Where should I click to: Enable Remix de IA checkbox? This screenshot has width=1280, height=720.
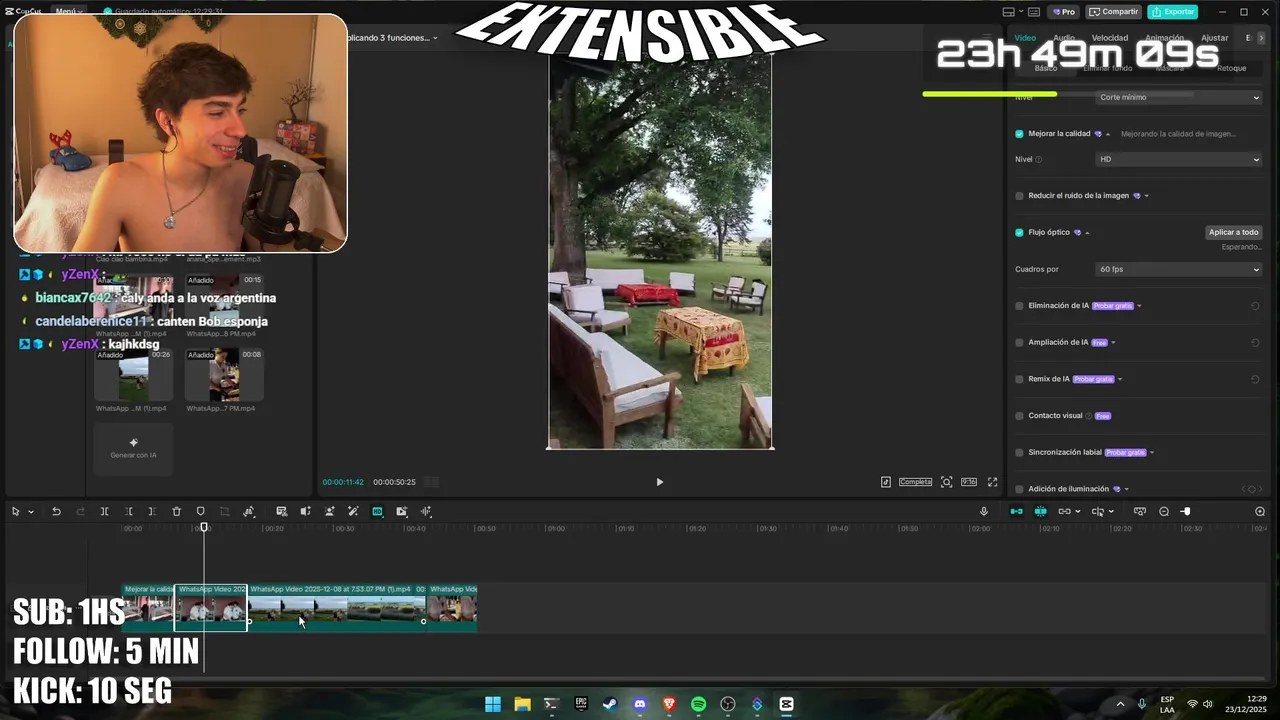(1019, 379)
